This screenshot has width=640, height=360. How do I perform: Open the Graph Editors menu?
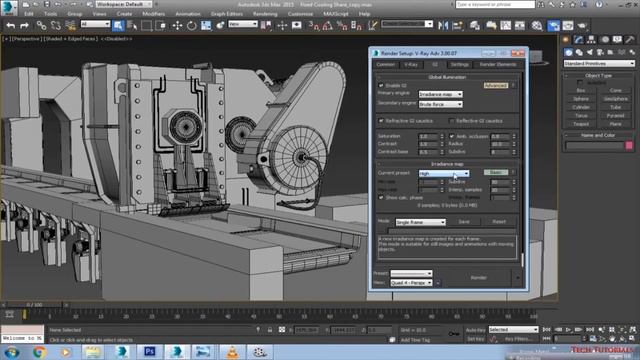coord(227,14)
